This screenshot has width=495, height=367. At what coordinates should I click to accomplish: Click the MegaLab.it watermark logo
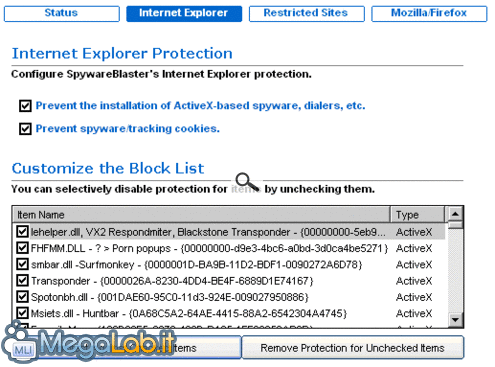tap(88, 341)
